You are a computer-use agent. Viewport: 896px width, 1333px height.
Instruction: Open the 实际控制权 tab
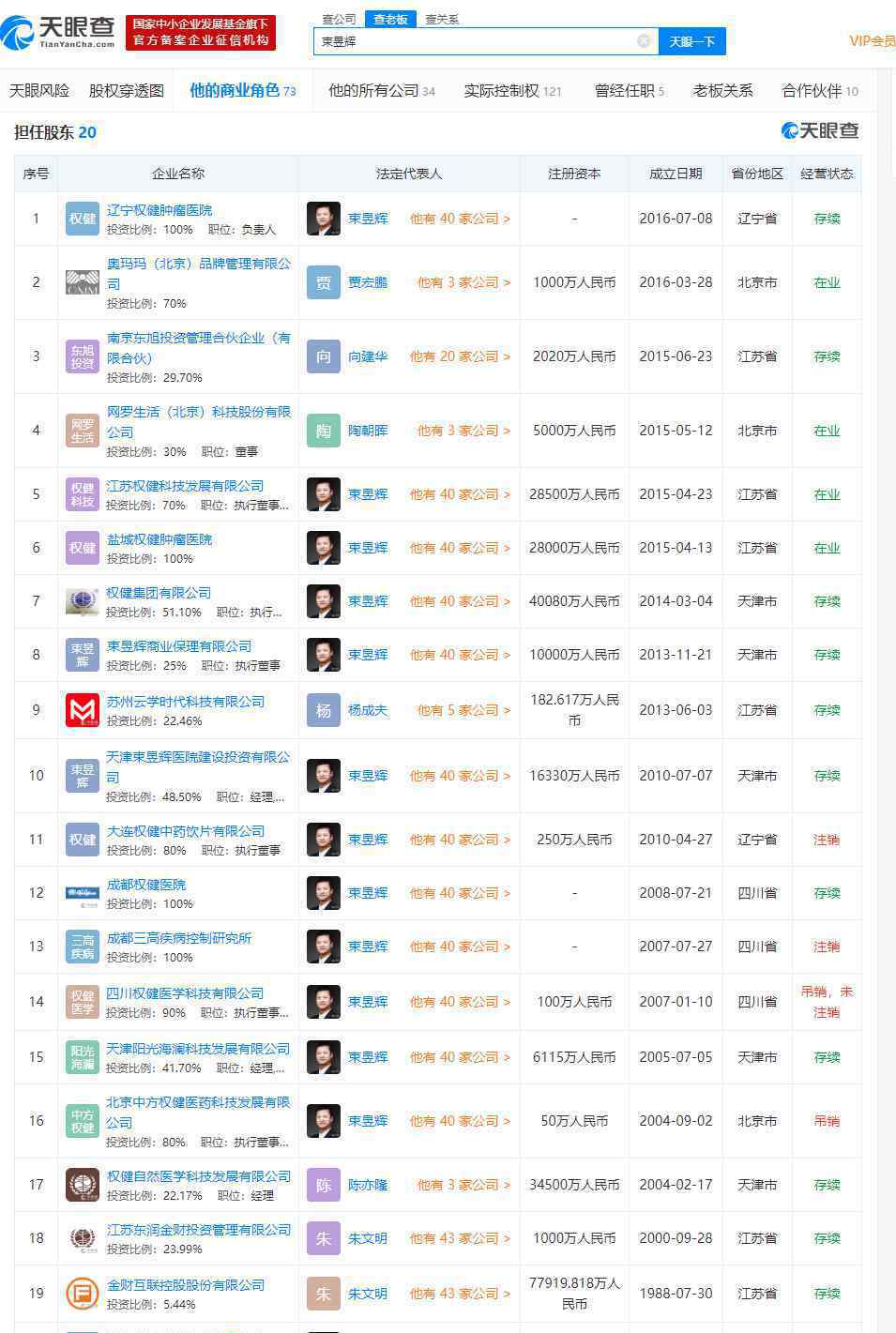(x=512, y=90)
